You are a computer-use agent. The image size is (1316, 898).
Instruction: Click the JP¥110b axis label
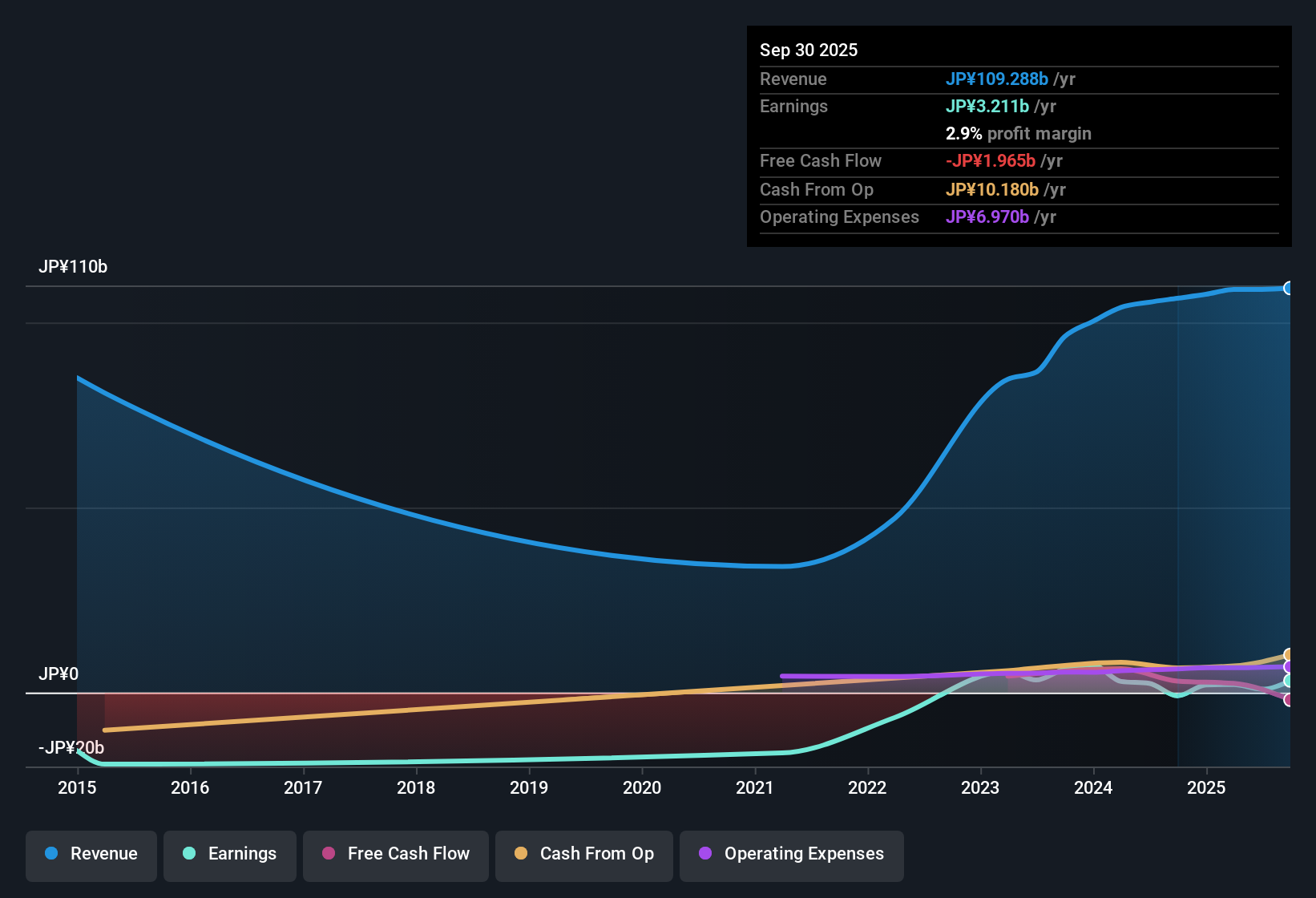pos(74,267)
